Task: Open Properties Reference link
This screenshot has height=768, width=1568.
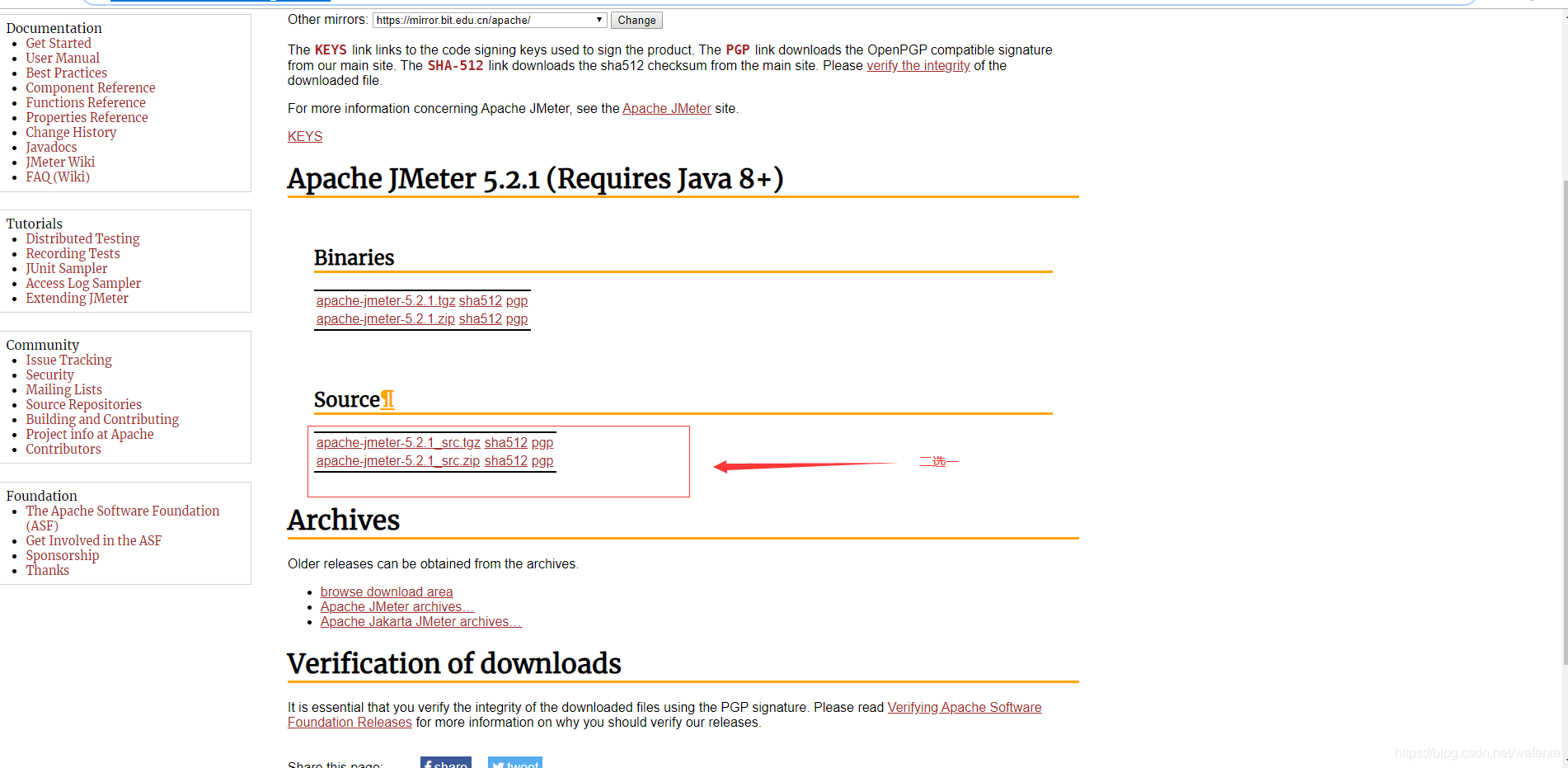Action: point(87,117)
